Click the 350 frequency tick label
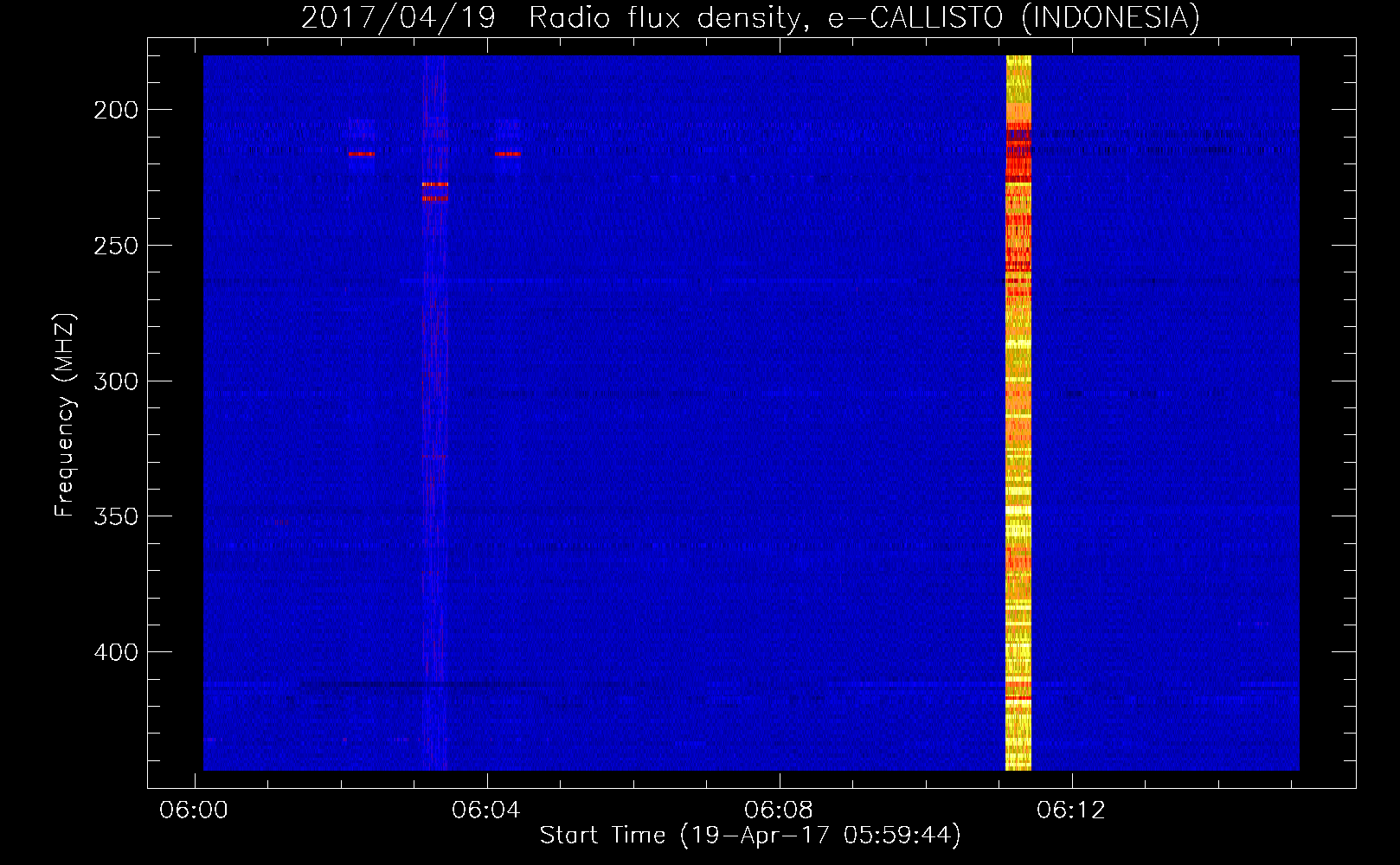The height and width of the screenshot is (865, 1400). pyautogui.click(x=116, y=516)
